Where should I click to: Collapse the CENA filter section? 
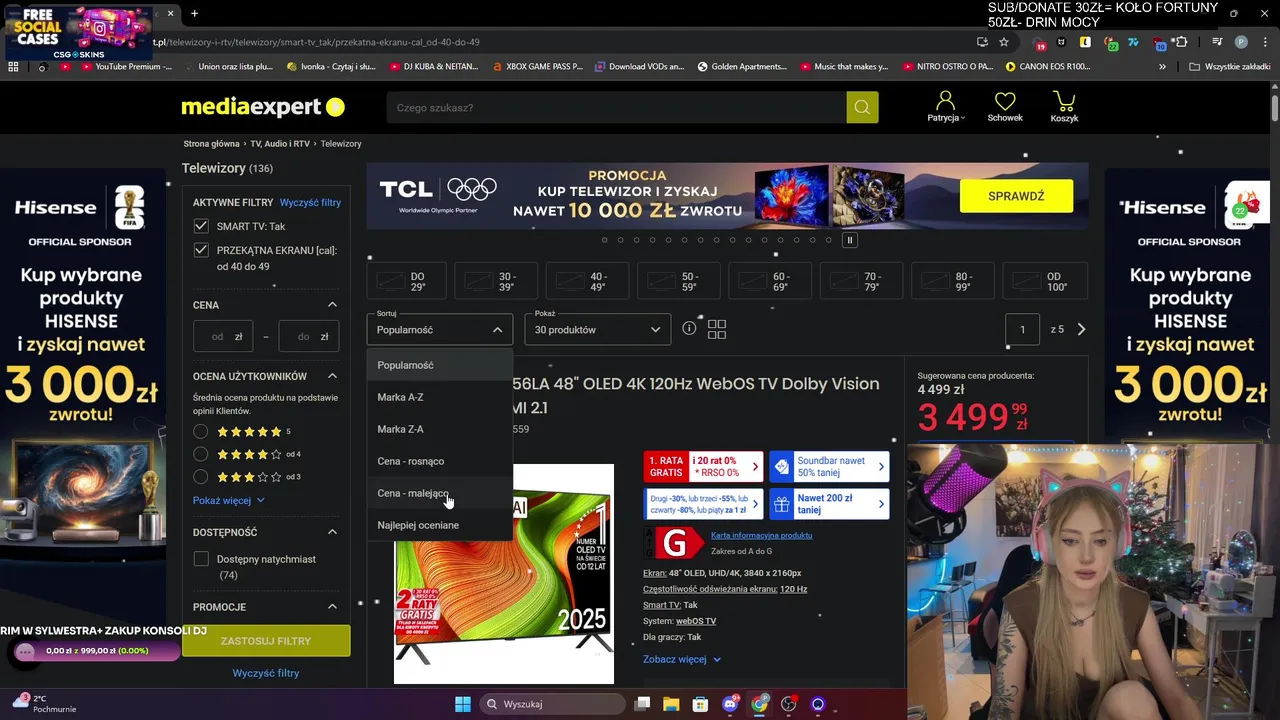[332, 305]
